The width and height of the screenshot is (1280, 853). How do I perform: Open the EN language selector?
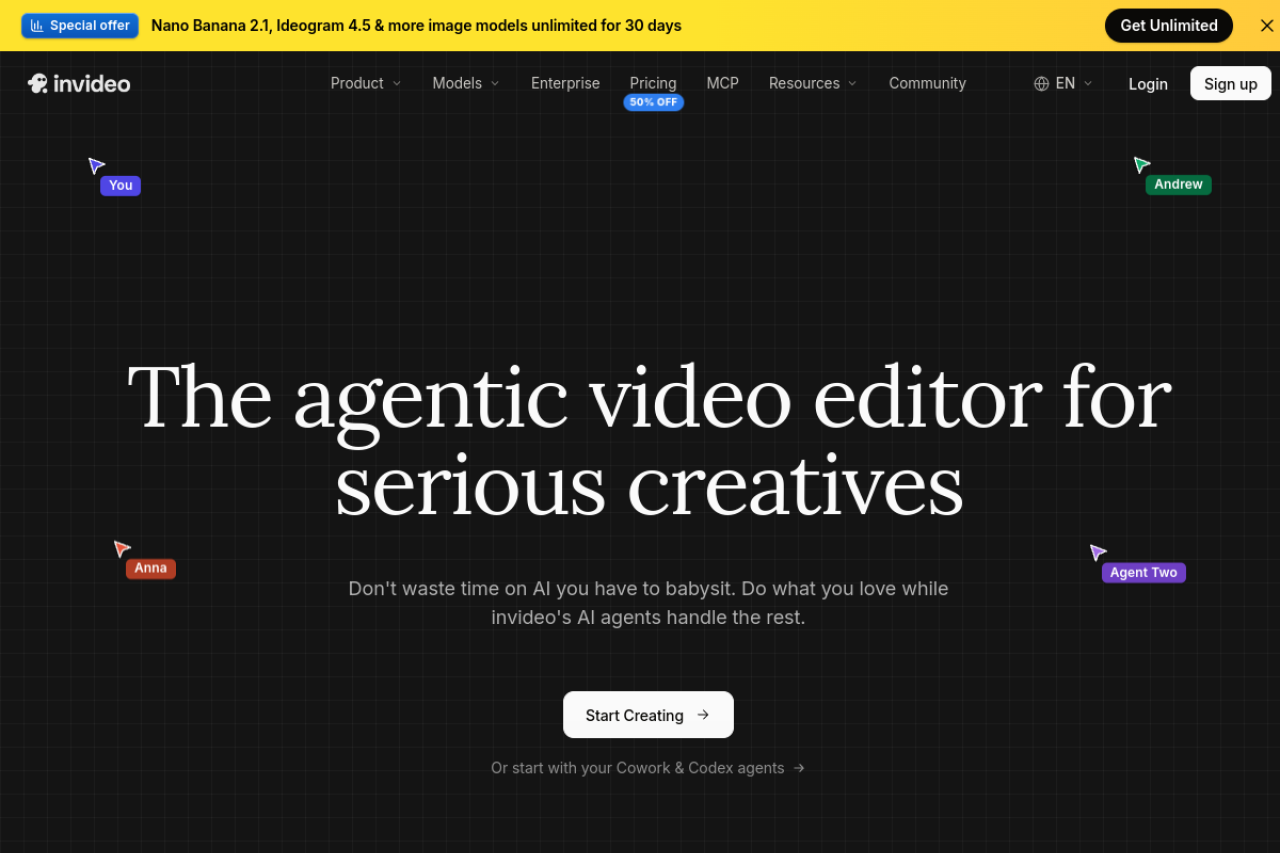(x=1063, y=83)
